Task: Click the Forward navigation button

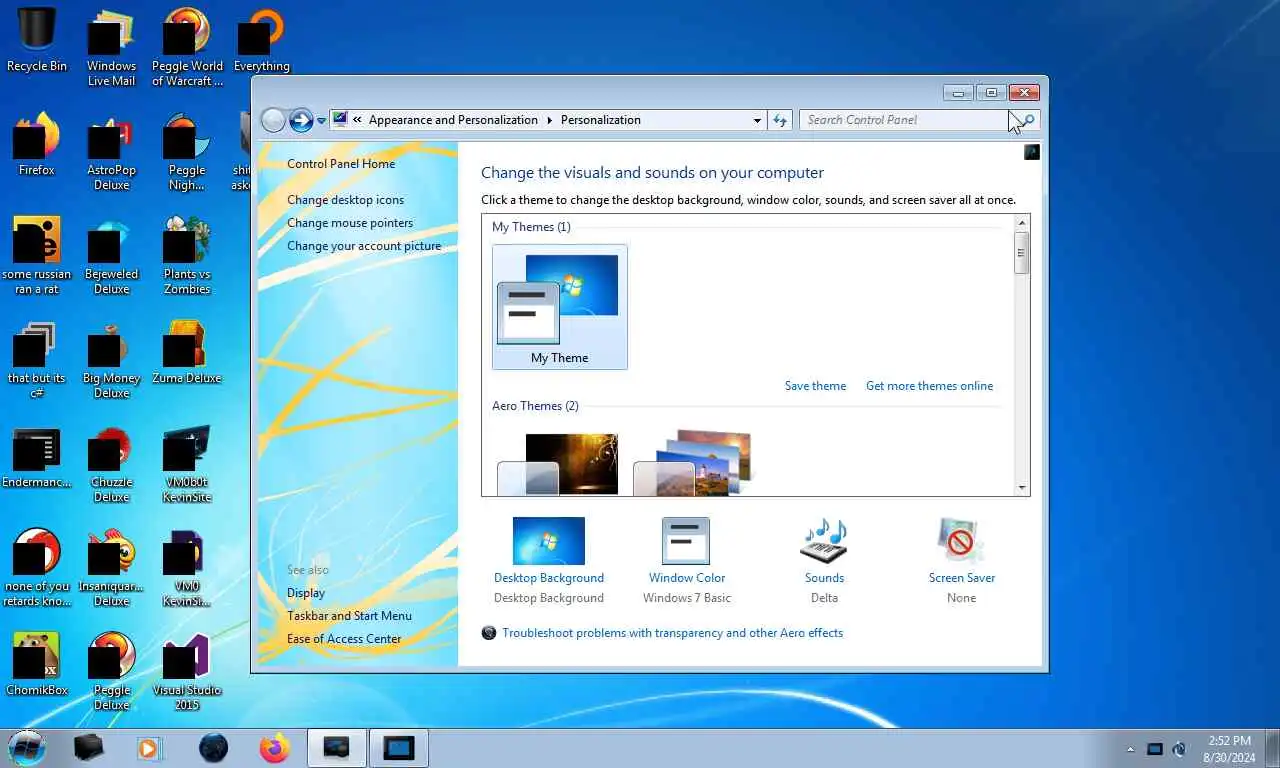Action: pos(301,120)
